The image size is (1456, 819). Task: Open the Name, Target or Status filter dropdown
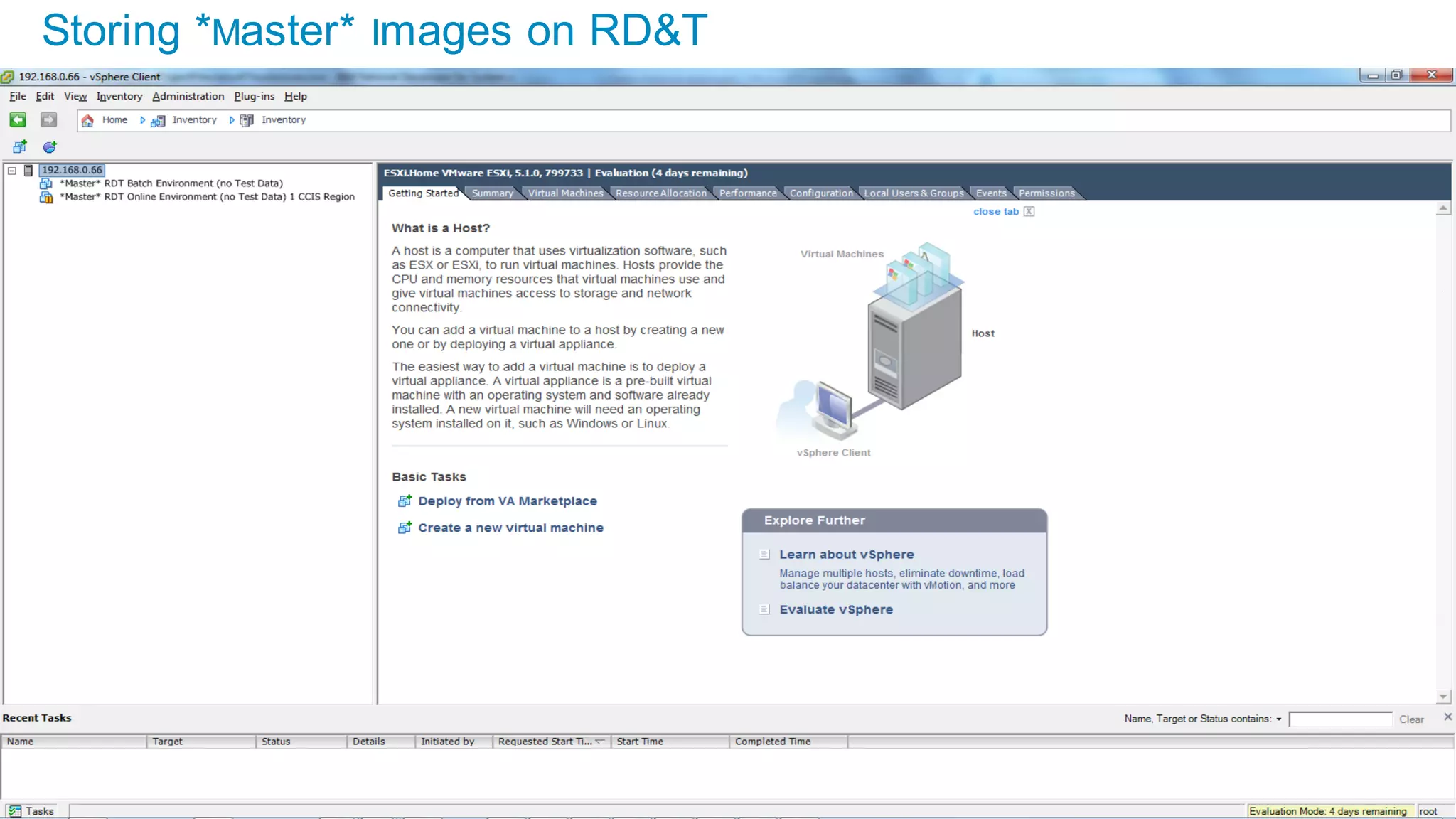coord(1279,719)
